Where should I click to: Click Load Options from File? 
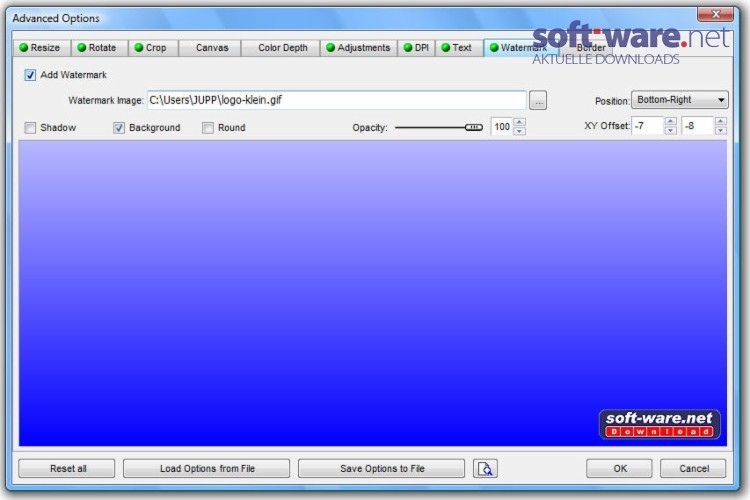206,468
